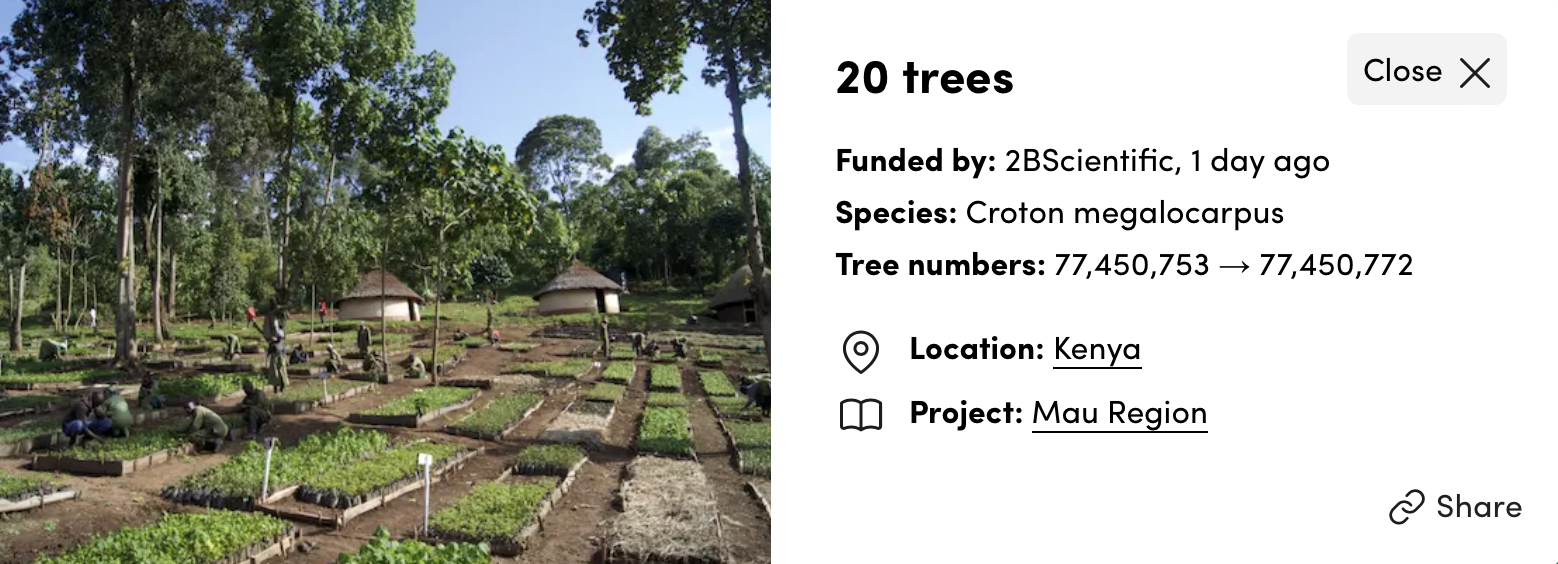Viewport: 1558px width, 564px height.
Task: Click the species name Croton megalocarpus
Action: coord(1125,213)
